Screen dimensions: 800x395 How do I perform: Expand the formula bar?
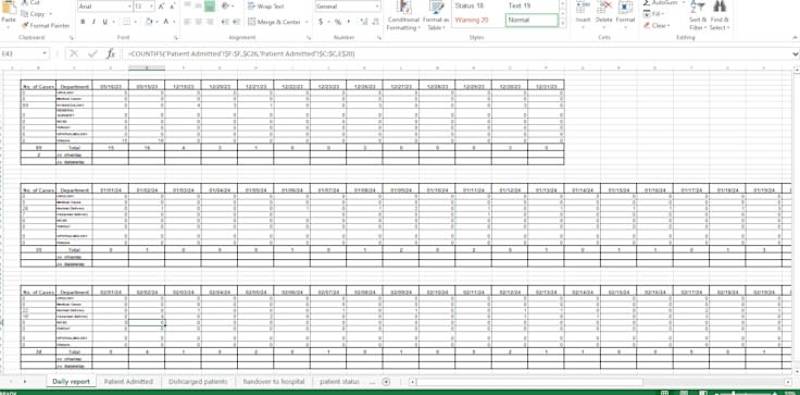click(795, 54)
